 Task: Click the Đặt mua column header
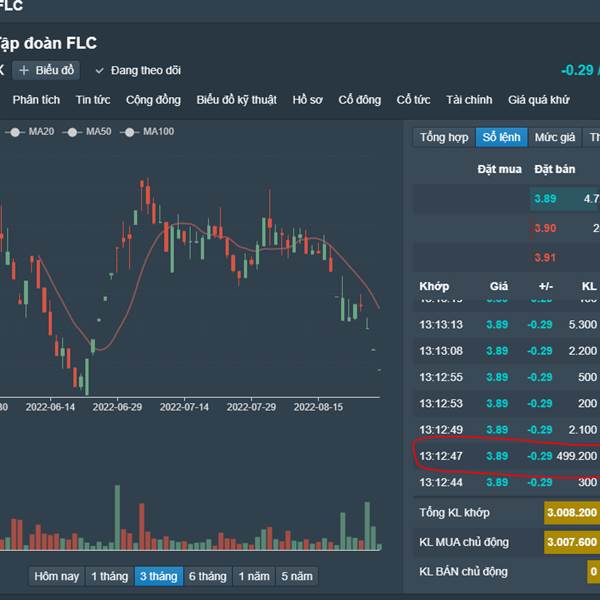click(499, 169)
